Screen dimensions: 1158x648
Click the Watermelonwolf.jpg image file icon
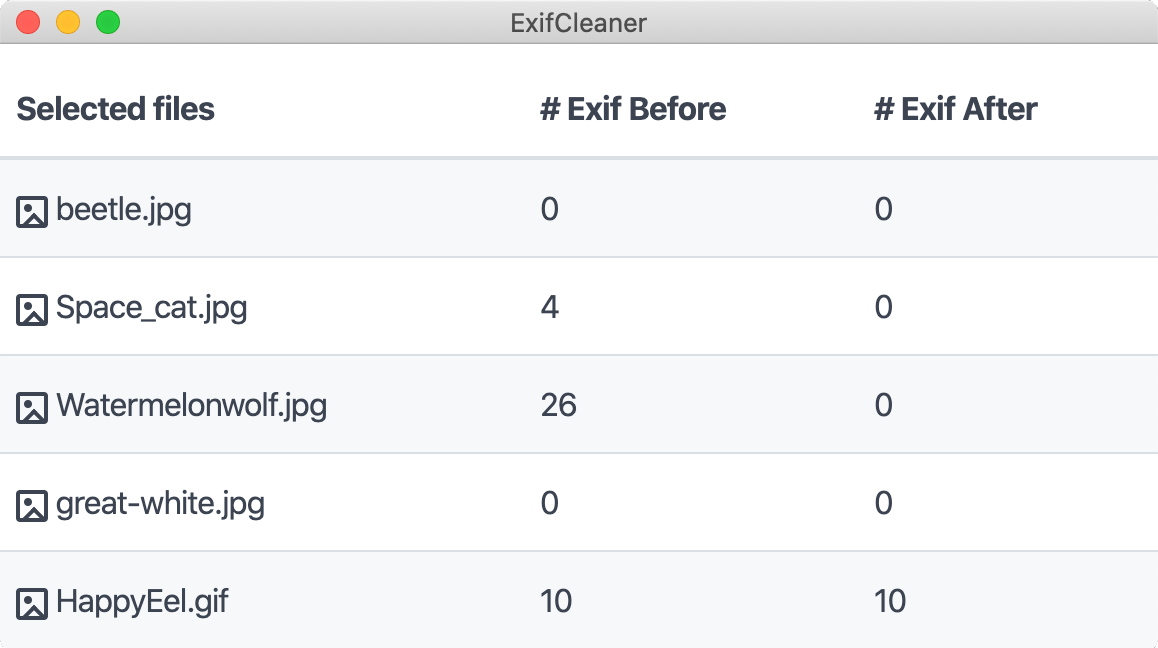click(x=32, y=408)
